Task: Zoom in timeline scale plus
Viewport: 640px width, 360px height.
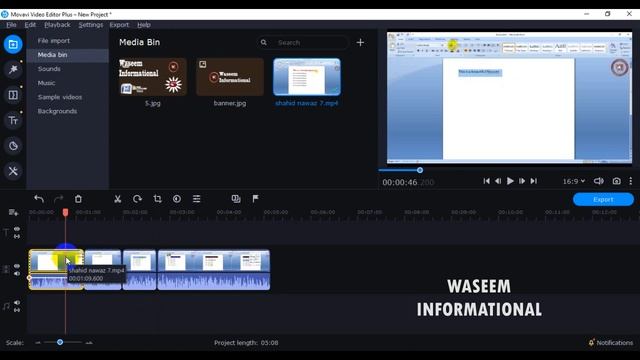Action: point(89,342)
